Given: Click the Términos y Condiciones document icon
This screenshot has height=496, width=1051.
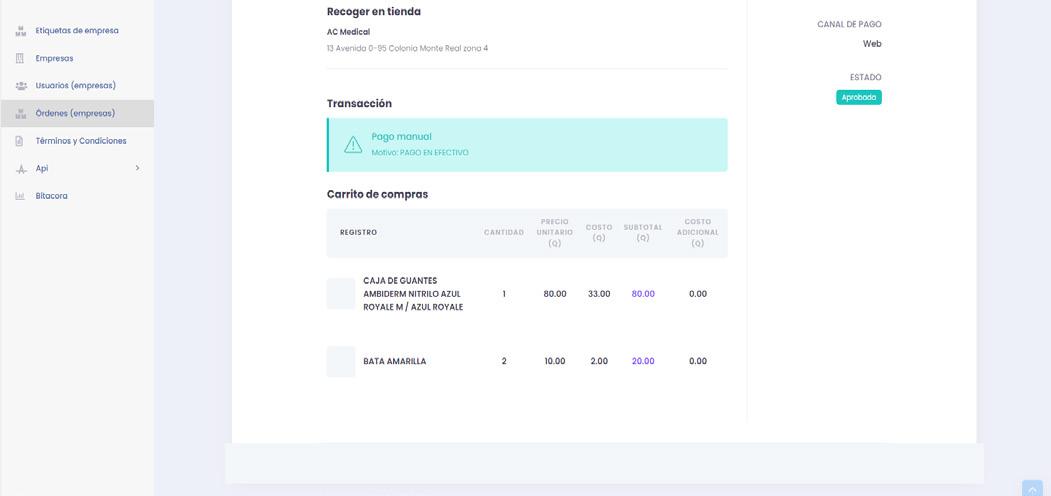Looking at the screenshot, I should (x=19, y=141).
